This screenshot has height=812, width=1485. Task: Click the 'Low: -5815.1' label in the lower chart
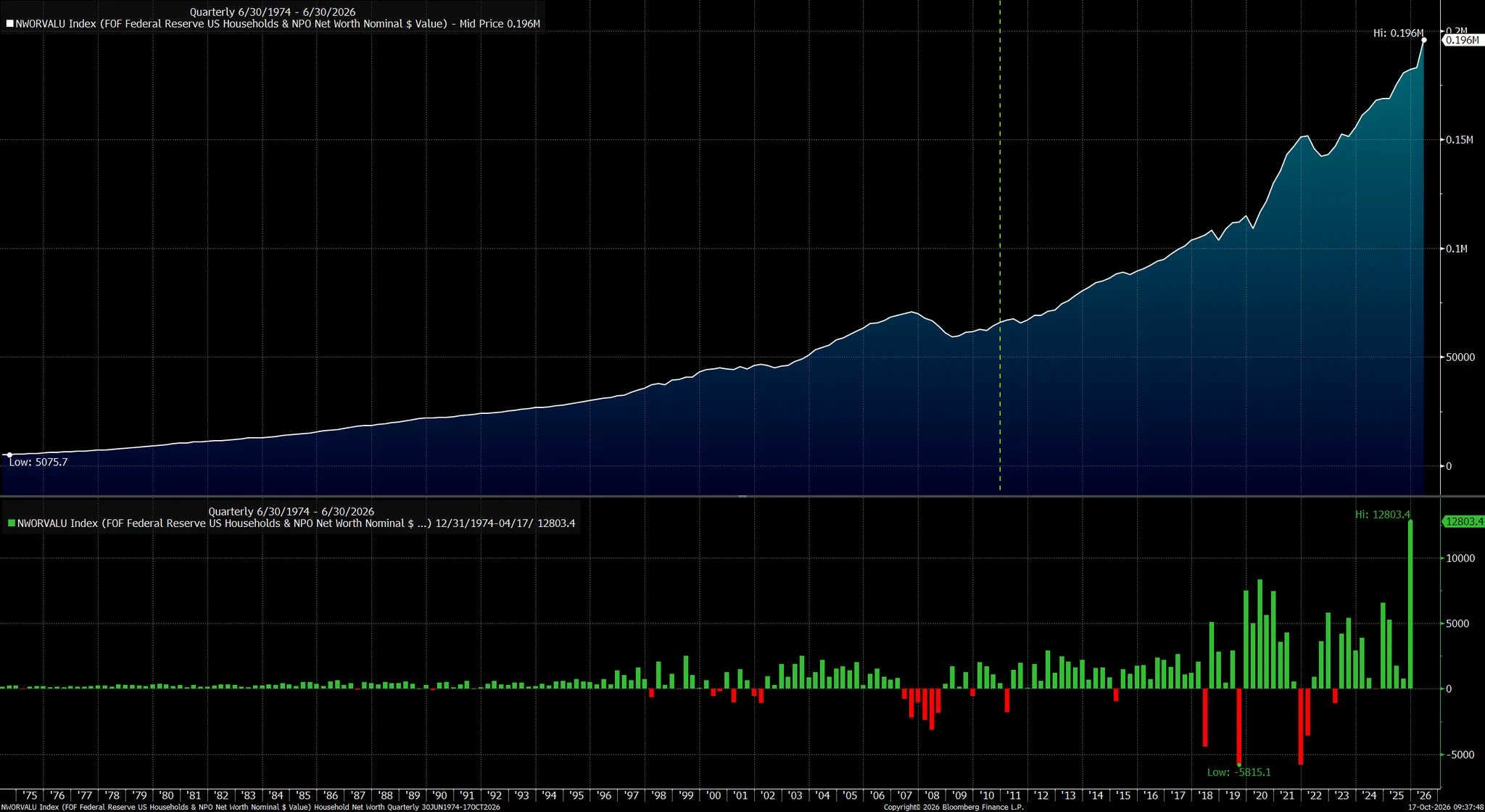[1238, 772]
